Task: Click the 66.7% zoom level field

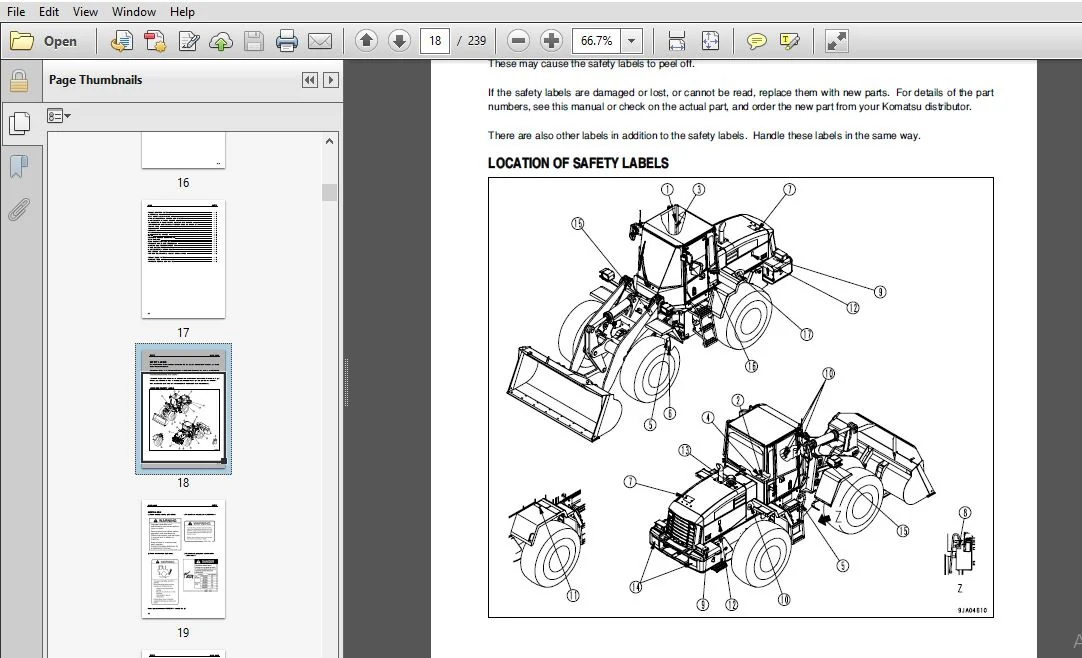Action: click(x=596, y=41)
